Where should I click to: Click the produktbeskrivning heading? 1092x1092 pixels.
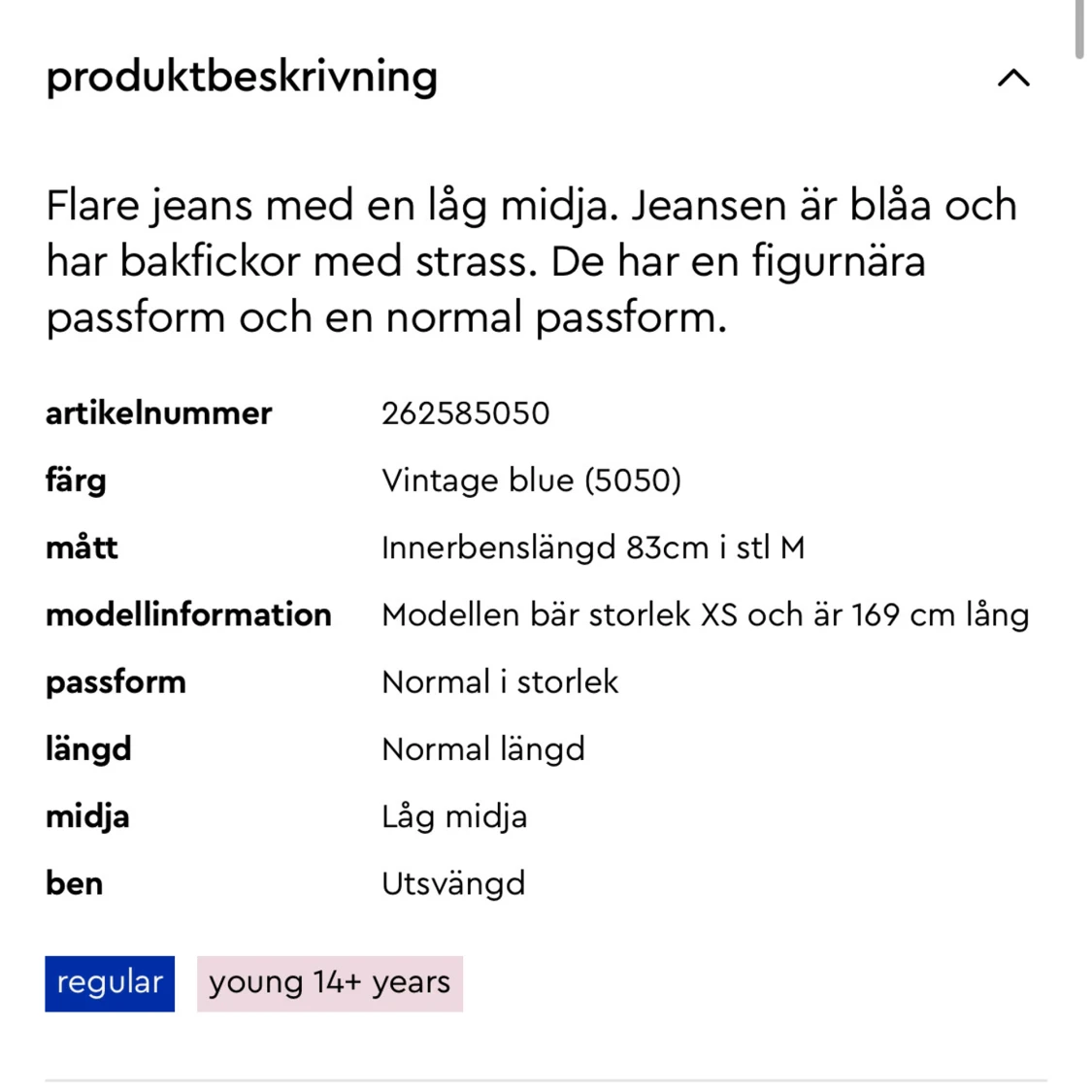[242, 77]
